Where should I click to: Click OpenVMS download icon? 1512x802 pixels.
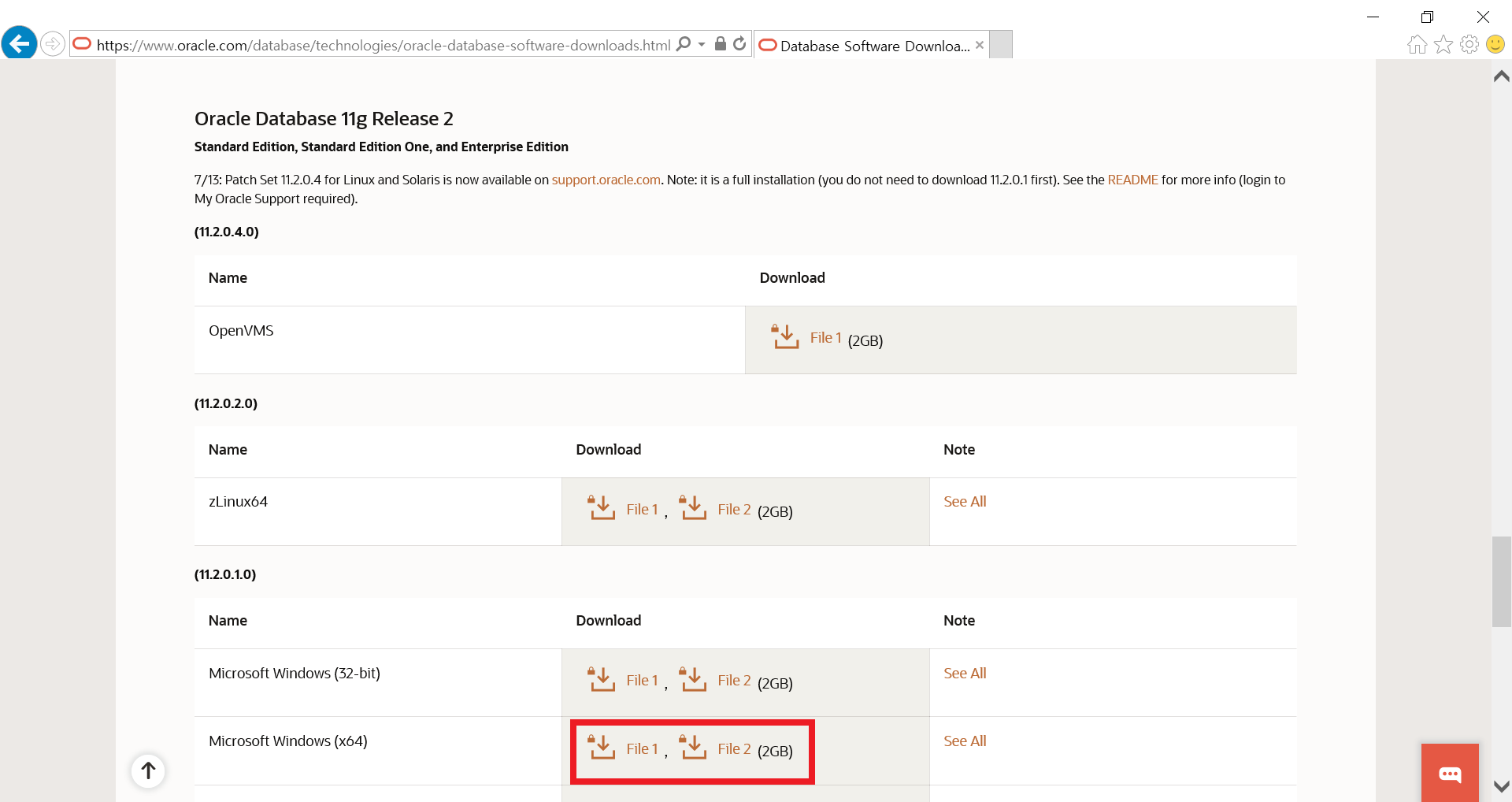click(x=784, y=336)
